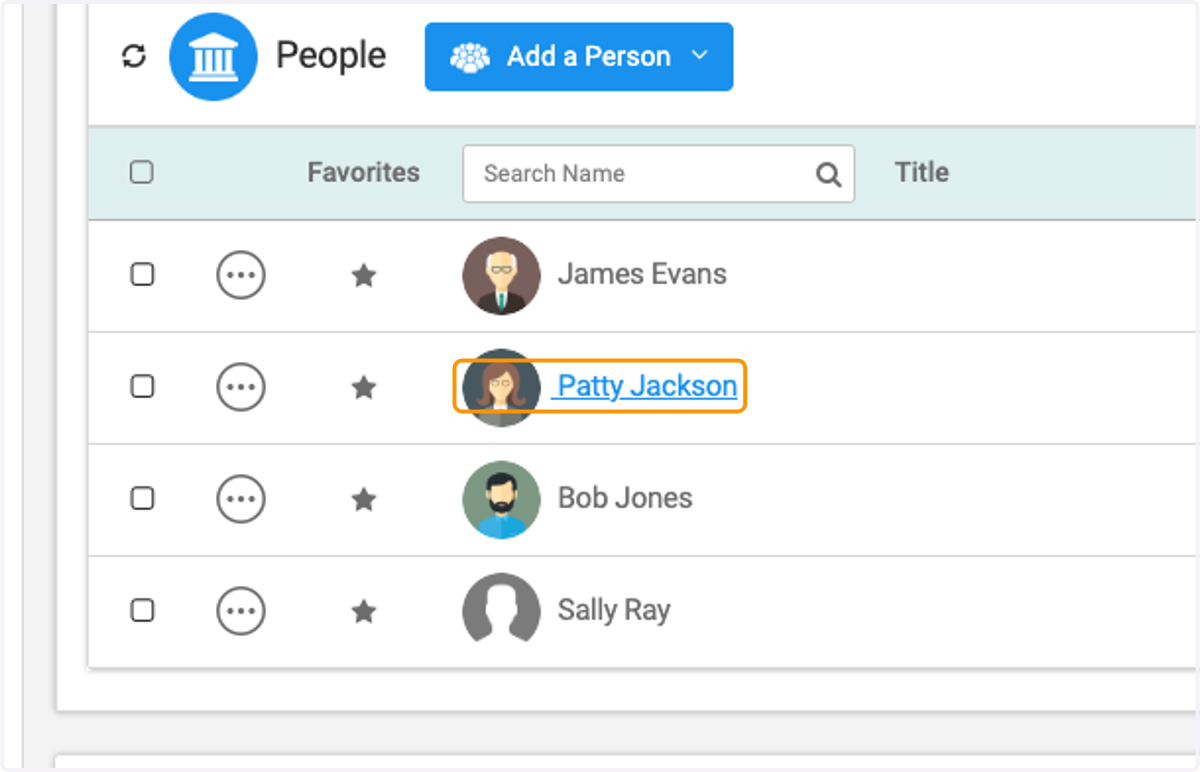Favorite James Evans with the star
The width and height of the screenshot is (1200, 772).
click(364, 275)
